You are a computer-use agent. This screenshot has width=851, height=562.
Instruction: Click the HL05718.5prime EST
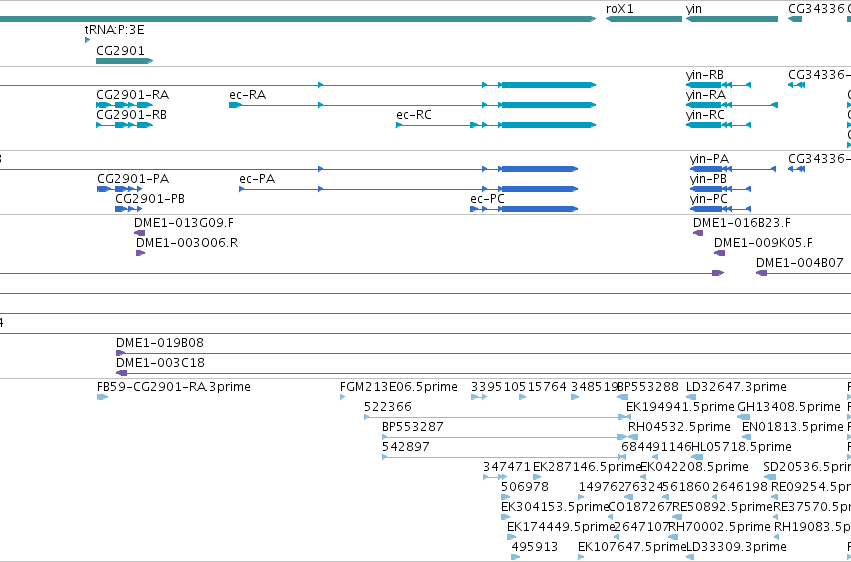[697, 457]
